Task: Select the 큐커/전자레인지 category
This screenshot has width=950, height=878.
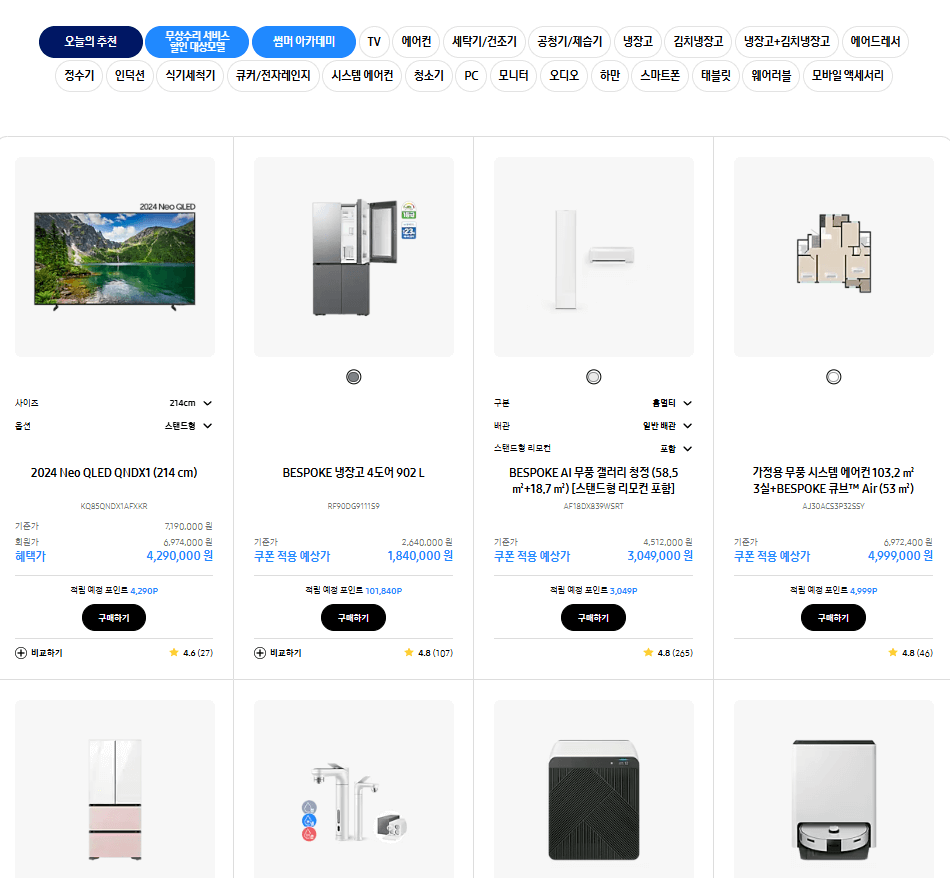Action: pyautogui.click(x=273, y=76)
